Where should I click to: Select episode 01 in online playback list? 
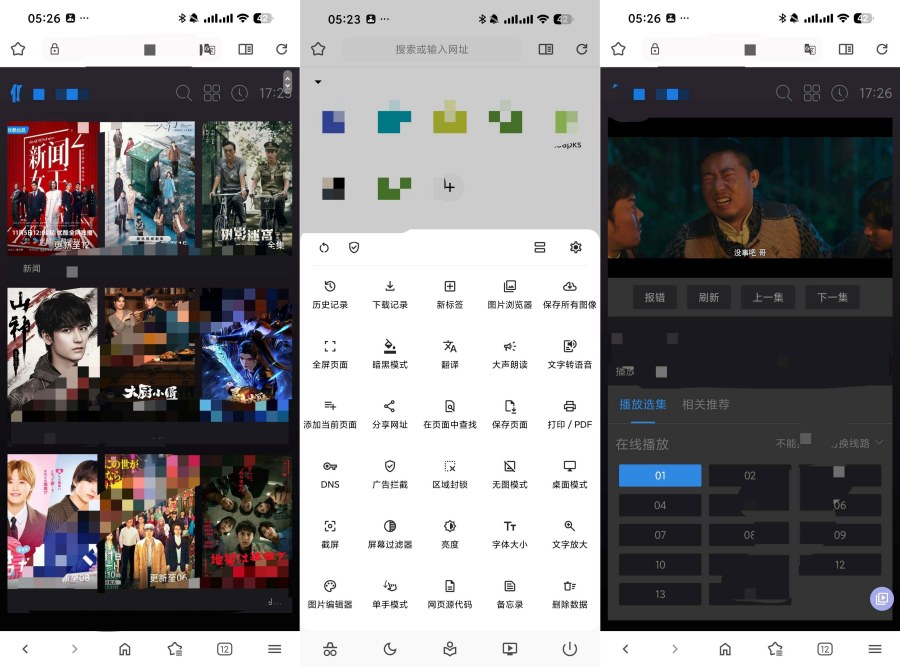pyautogui.click(x=660, y=475)
